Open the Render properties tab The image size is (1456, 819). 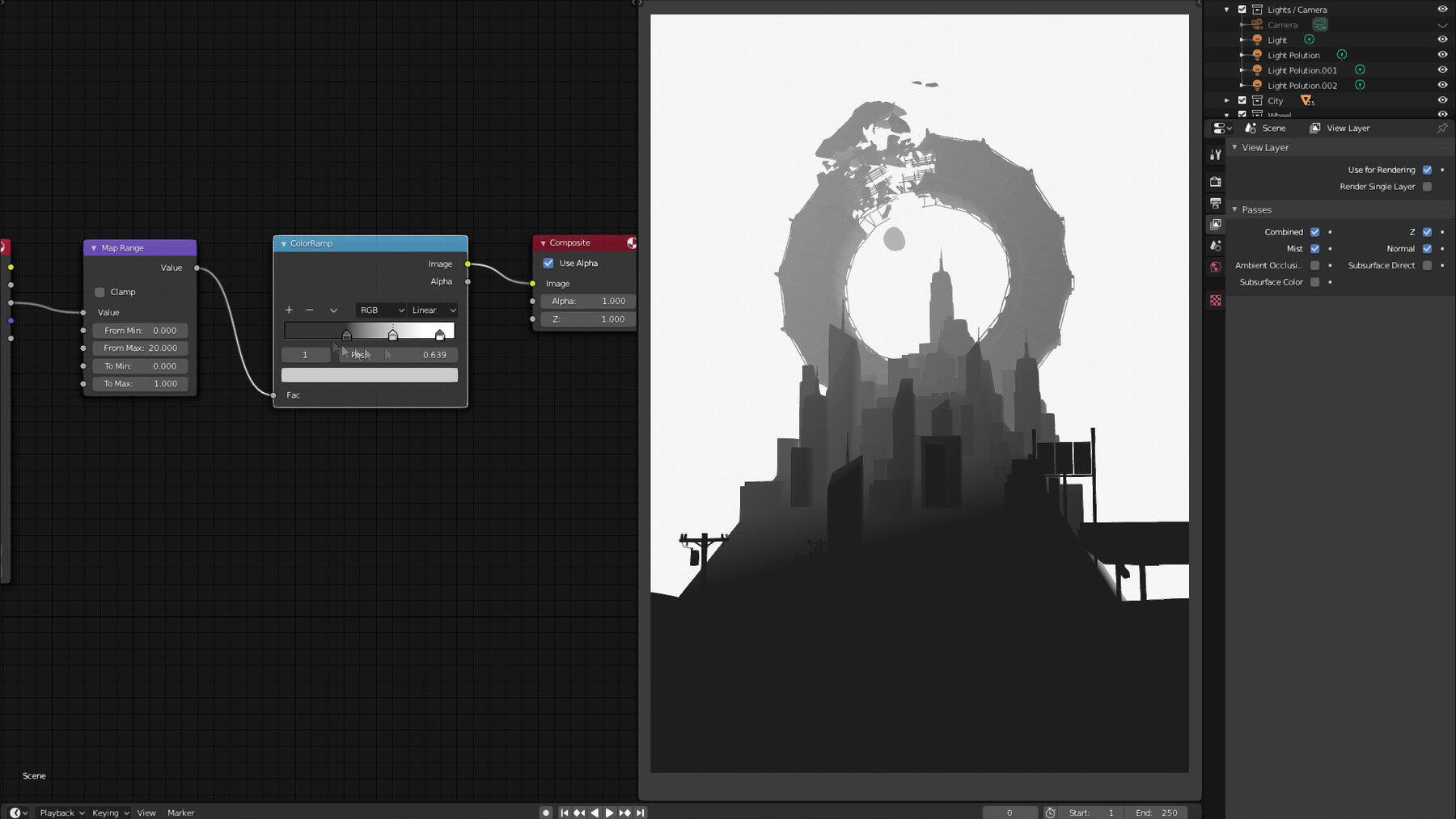tap(1215, 182)
